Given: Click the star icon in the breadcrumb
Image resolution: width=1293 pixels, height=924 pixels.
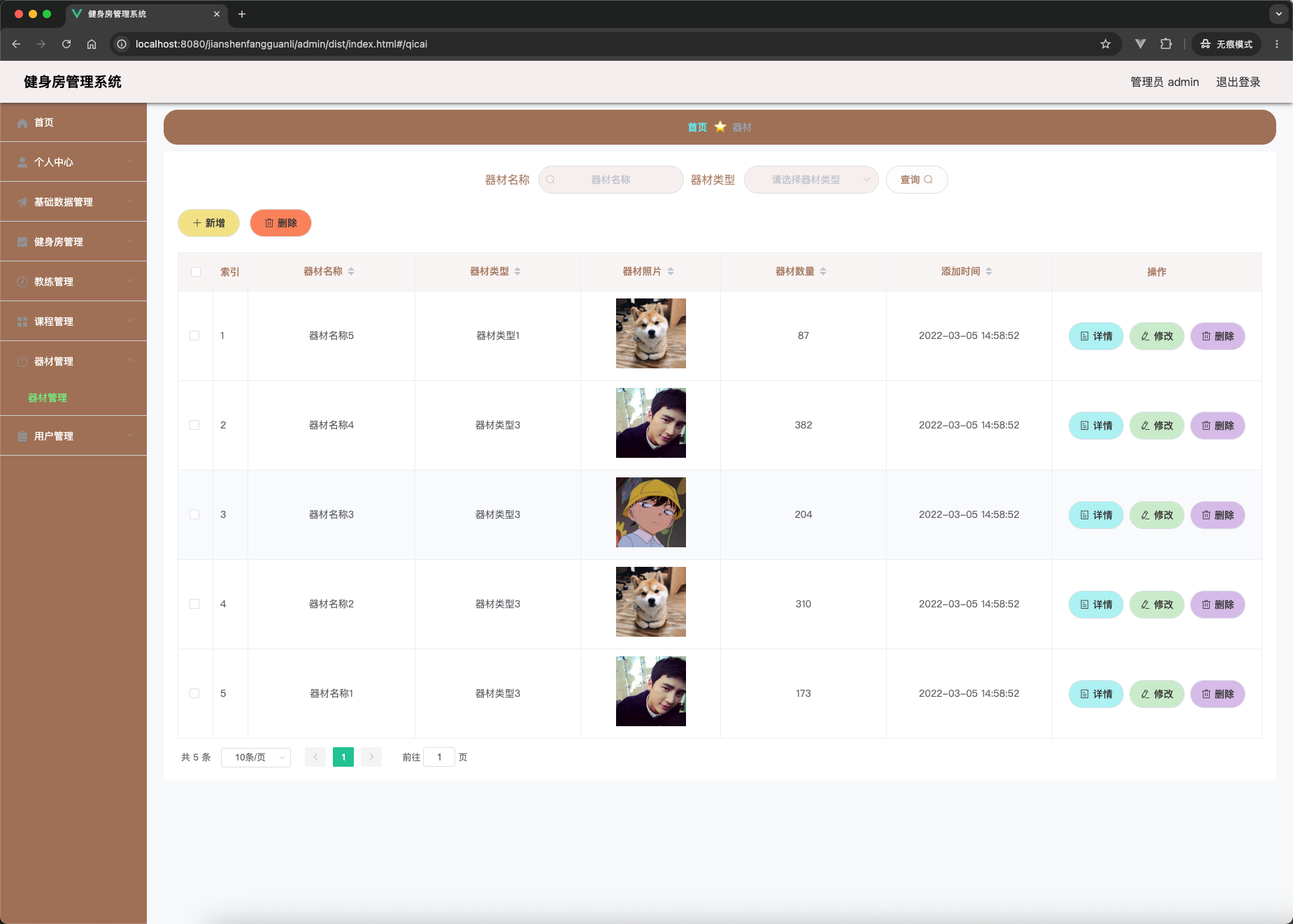Looking at the screenshot, I should click(720, 127).
